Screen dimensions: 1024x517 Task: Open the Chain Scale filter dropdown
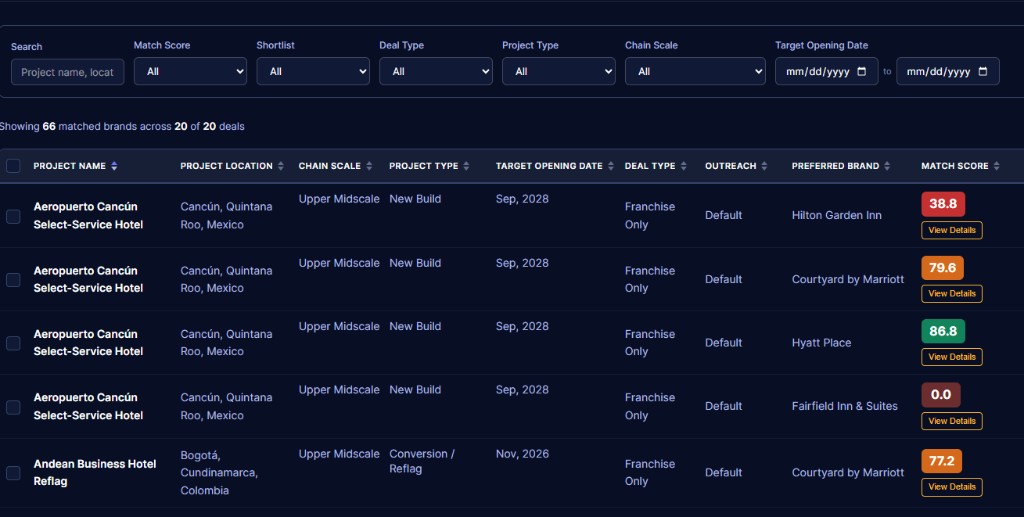click(695, 71)
